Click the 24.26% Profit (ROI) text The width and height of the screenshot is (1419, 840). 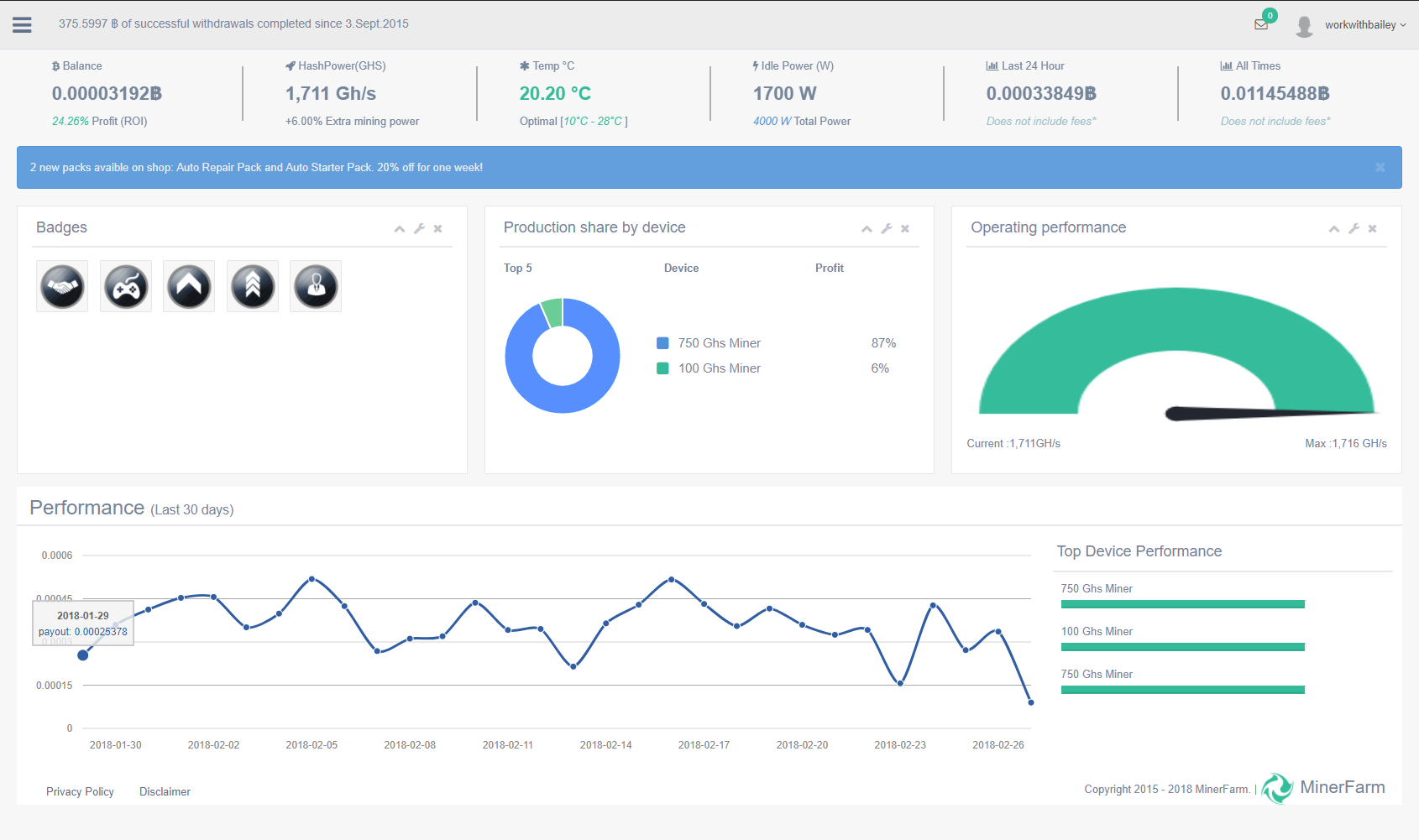100,121
